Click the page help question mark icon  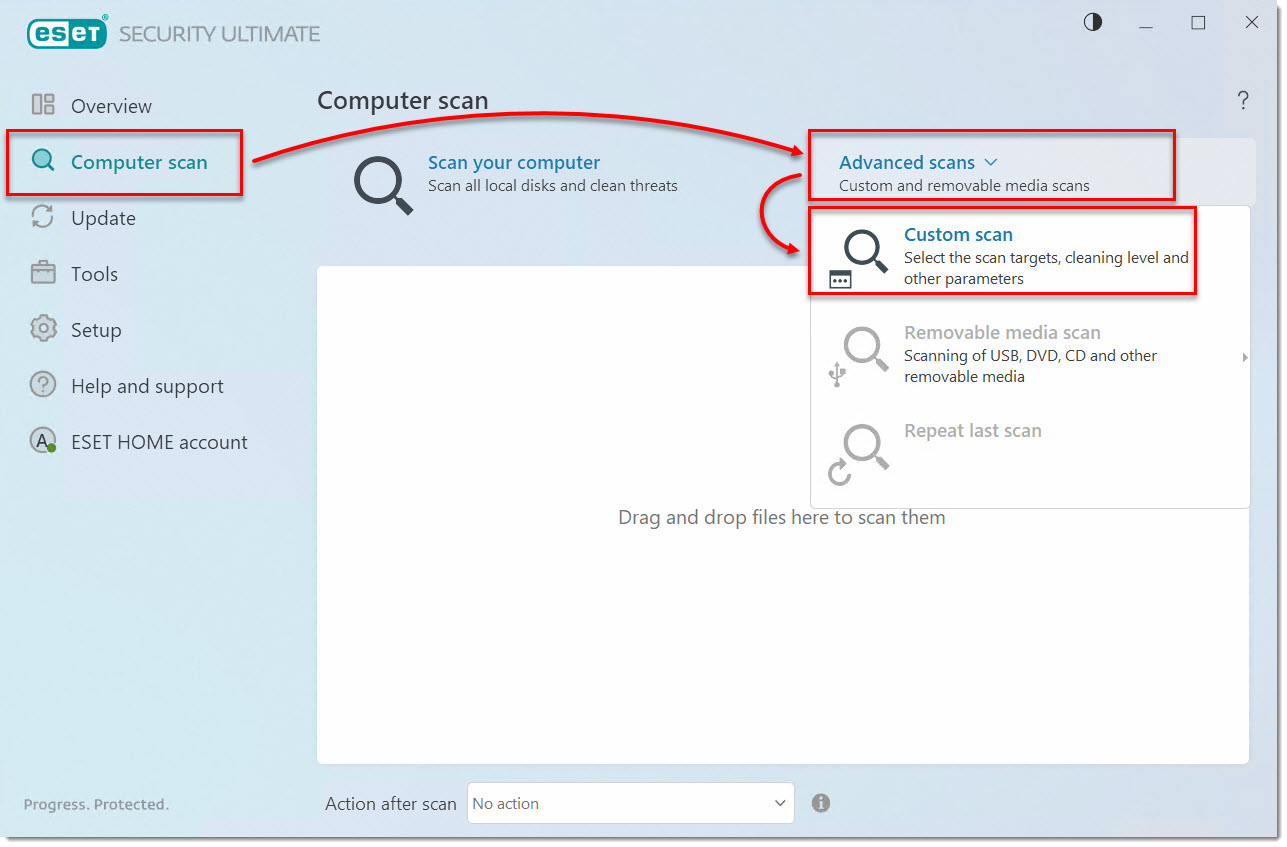(1243, 100)
